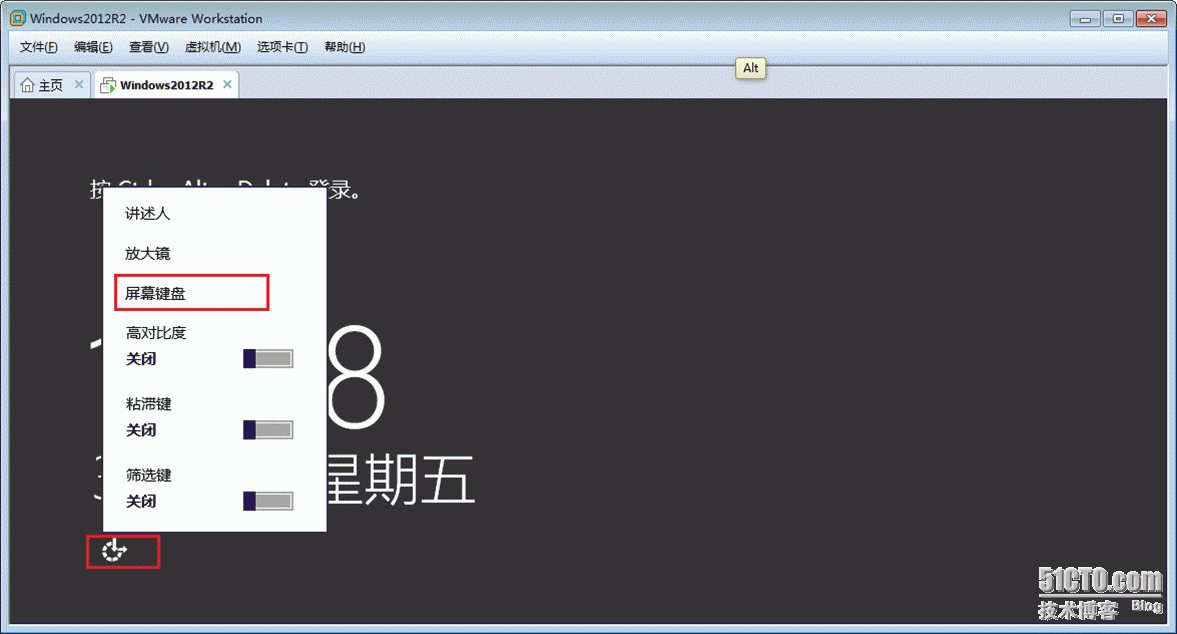The width and height of the screenshot is (1177, 634).
Task: Select the Windows2012R2 tab
Action: (x=162, y=85)
